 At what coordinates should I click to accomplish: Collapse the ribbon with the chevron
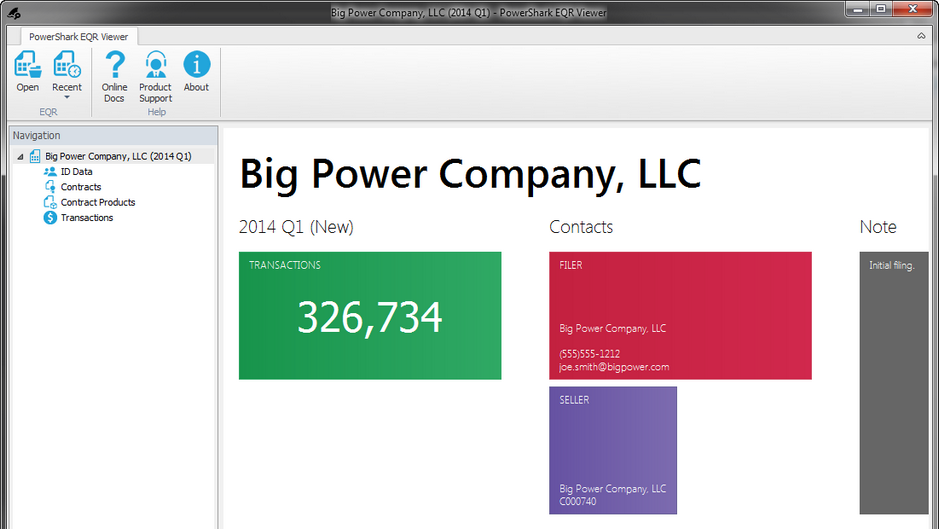click(x=921, y=36)
